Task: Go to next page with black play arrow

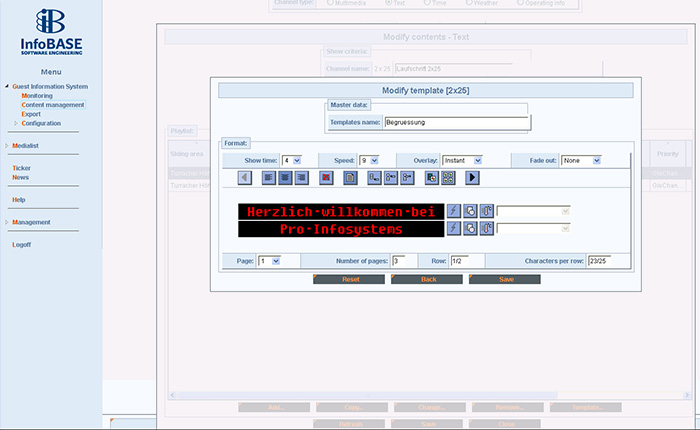Action: point(472,178)
